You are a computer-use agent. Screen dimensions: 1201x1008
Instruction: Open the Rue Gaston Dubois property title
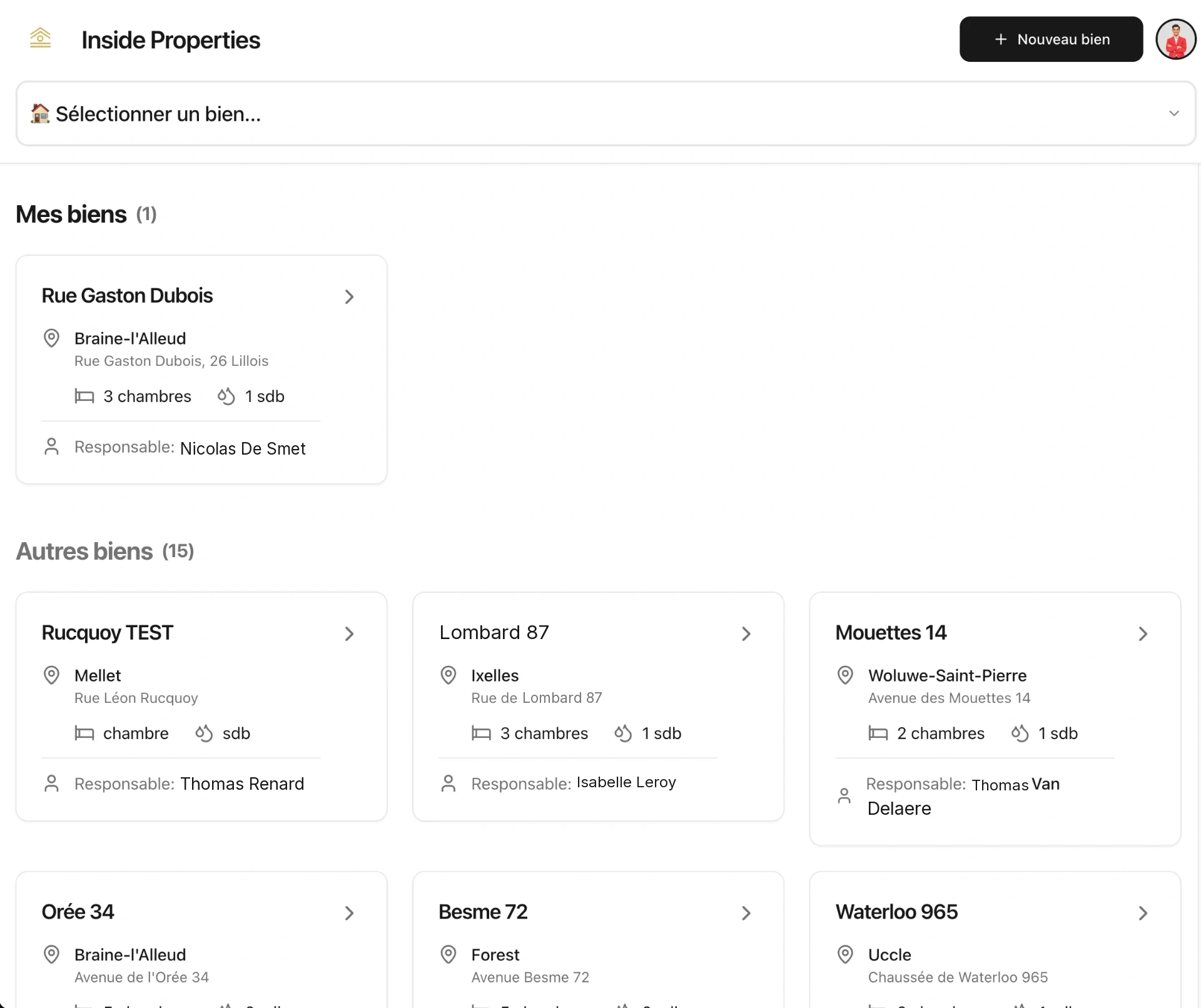point(127,295)
